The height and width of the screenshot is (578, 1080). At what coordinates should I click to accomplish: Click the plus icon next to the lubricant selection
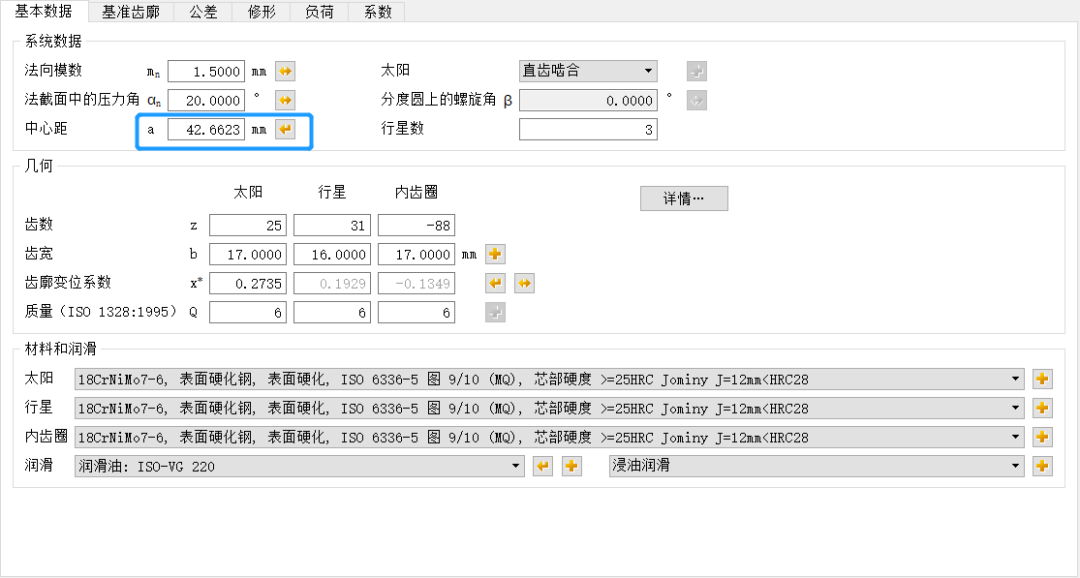[x=570, y=465]
